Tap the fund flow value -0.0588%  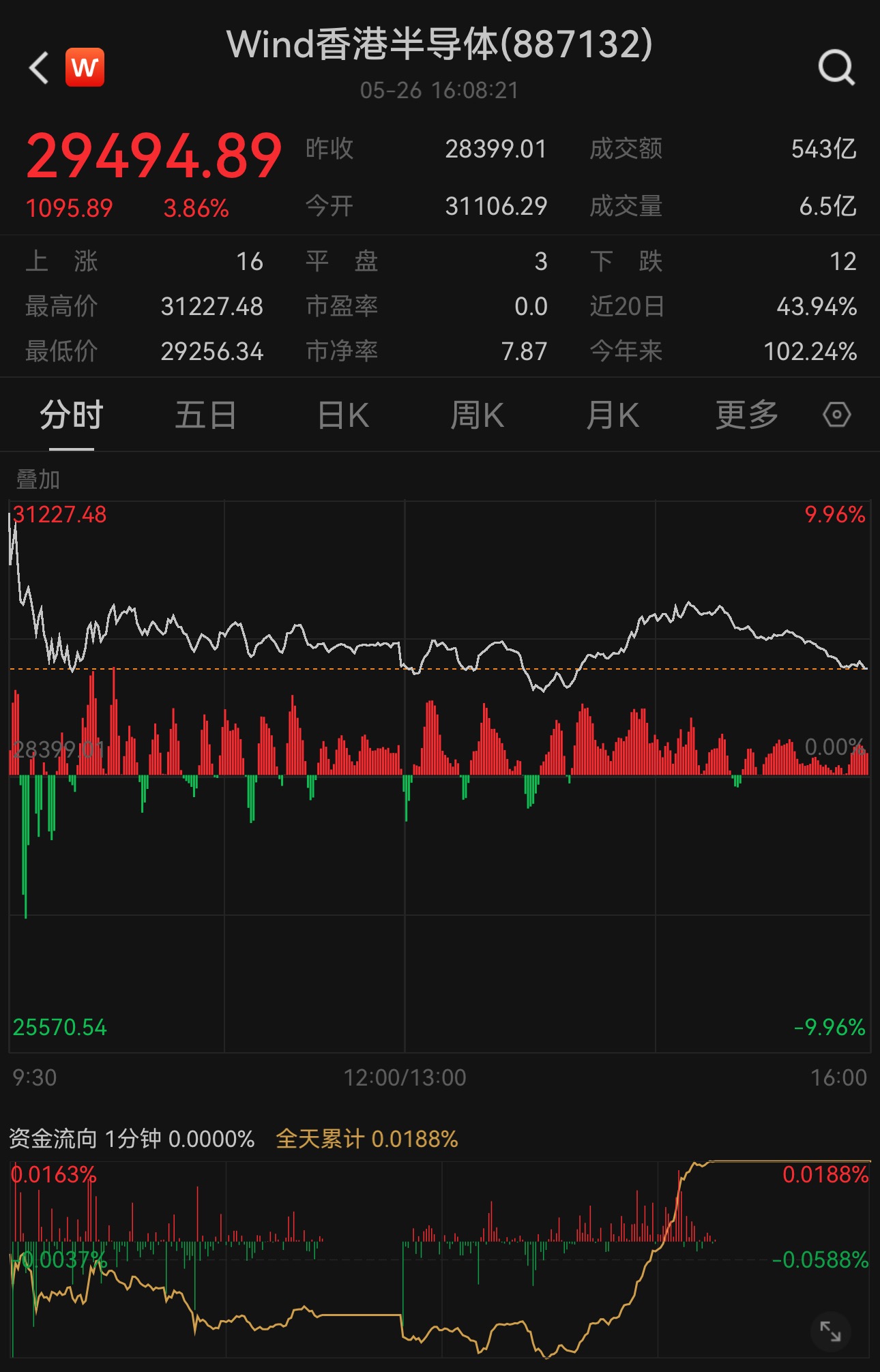tap(820, 1259)
